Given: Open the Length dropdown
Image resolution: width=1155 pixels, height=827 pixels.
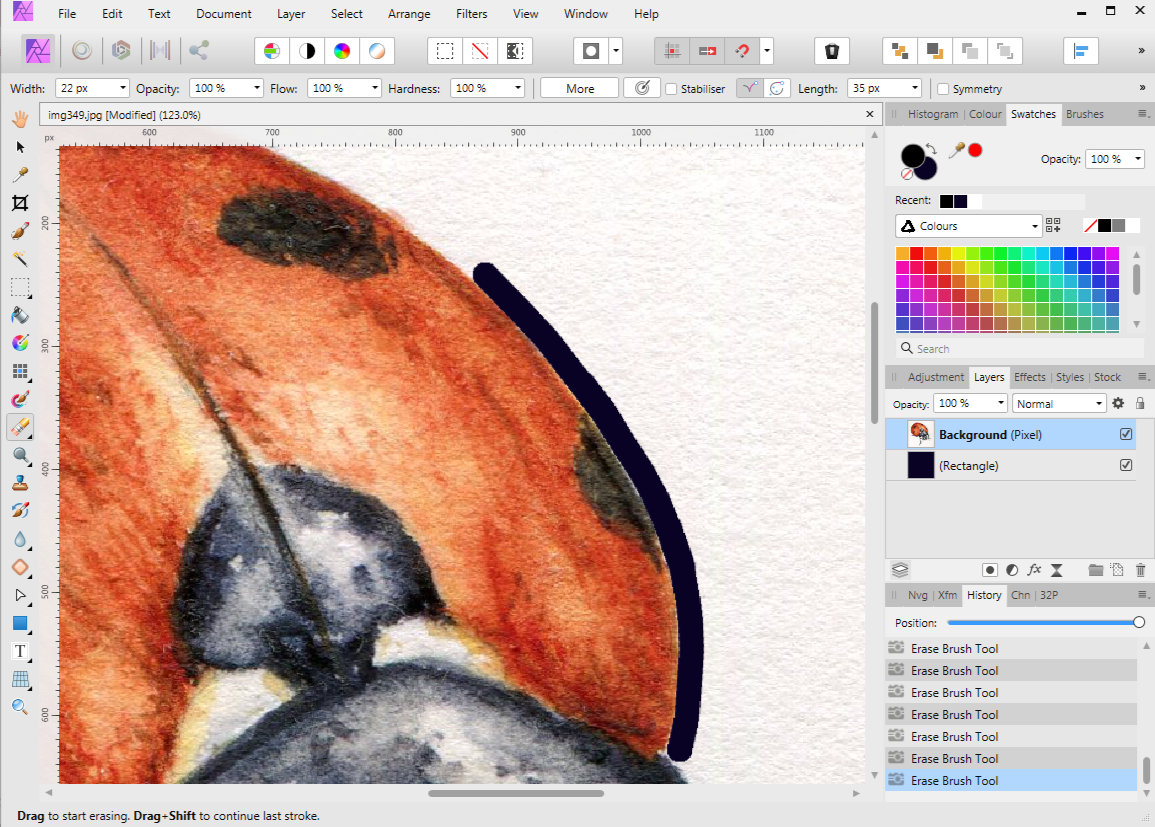Looking at the screenshot, I should click(914, 88).
